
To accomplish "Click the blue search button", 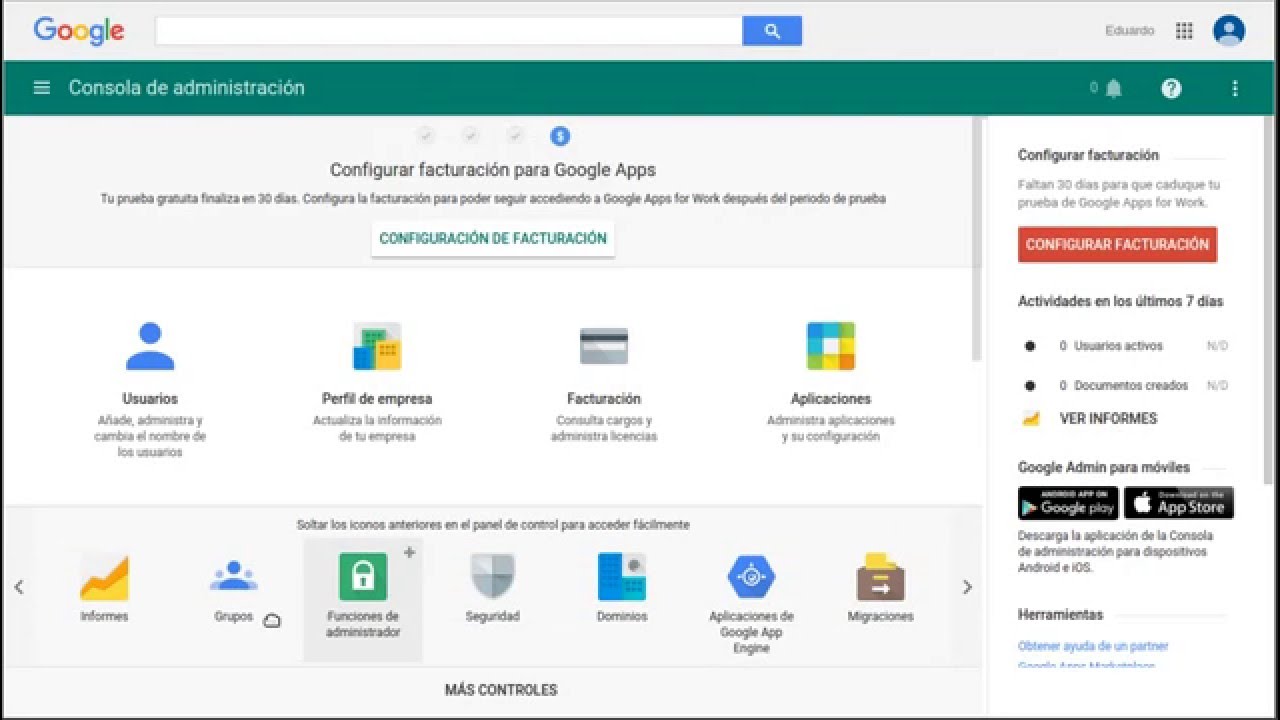I will tap(772, 31).
